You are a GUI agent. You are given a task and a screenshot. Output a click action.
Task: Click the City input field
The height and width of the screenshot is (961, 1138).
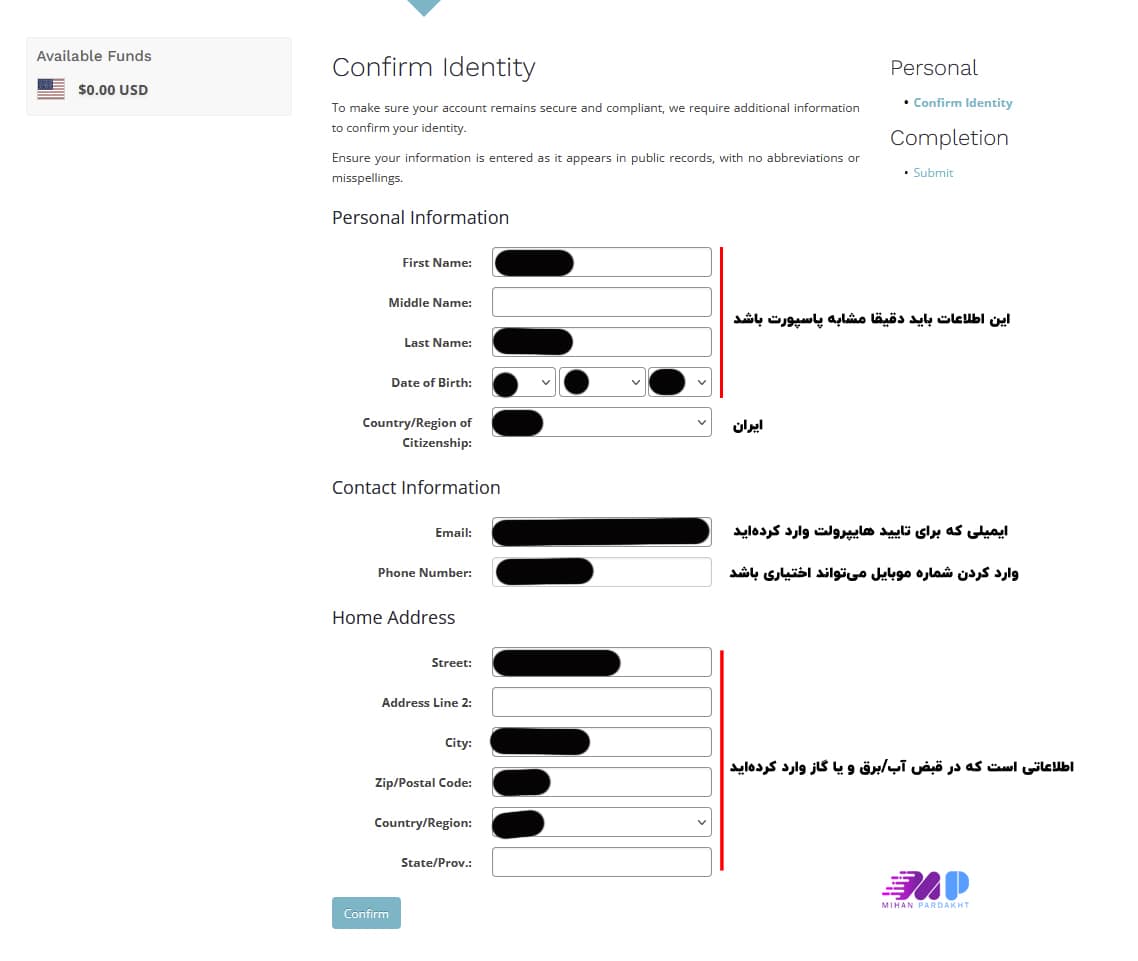click(x=650, y=742)
